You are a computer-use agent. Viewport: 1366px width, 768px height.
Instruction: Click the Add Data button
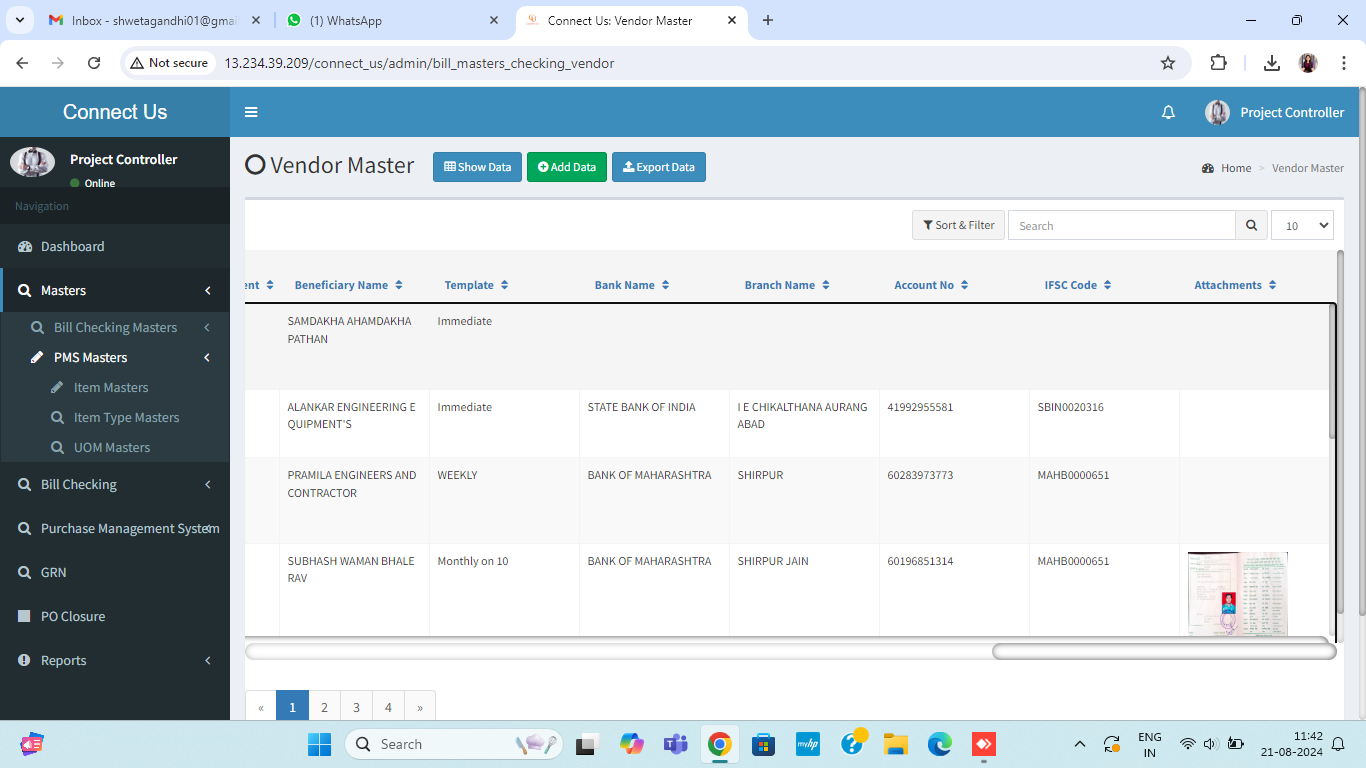tap(567, 167)
